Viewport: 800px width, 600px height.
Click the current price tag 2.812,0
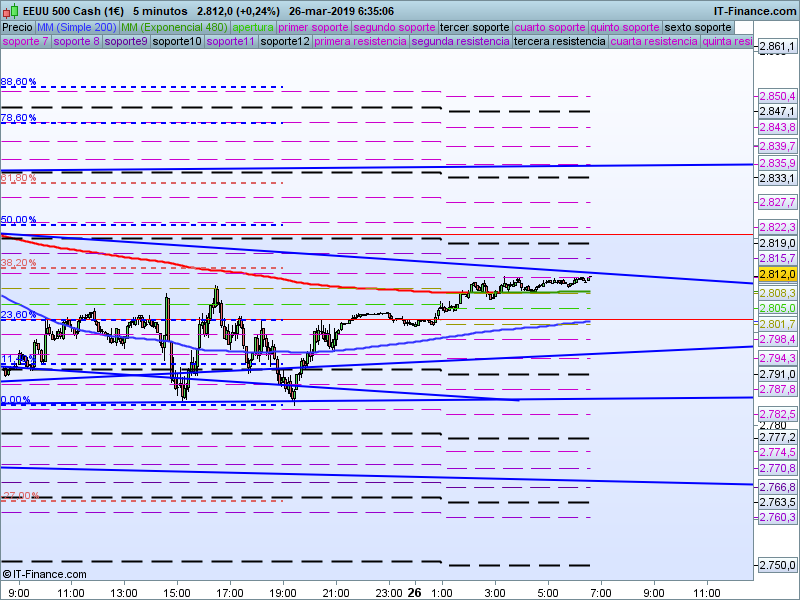[777, 274]
